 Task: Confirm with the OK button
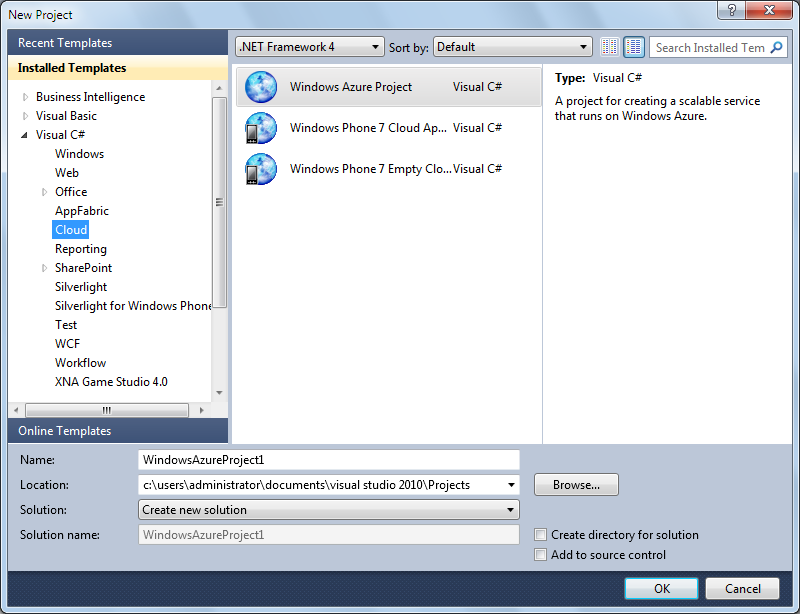(661, 588)
